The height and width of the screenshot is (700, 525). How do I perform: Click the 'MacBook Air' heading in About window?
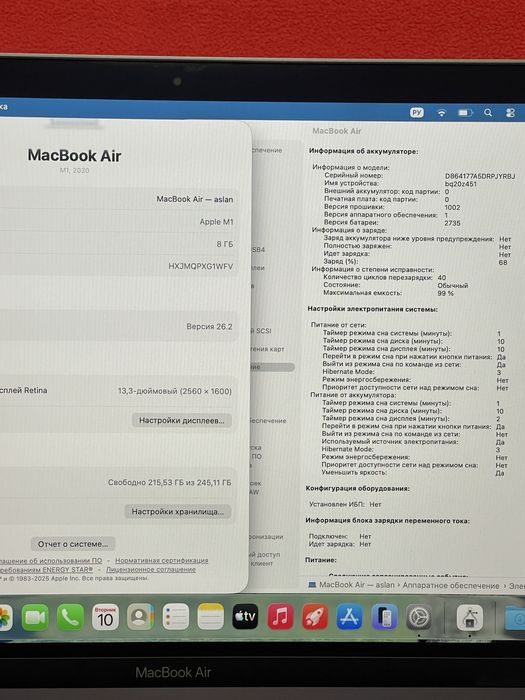tap(74, 155)
